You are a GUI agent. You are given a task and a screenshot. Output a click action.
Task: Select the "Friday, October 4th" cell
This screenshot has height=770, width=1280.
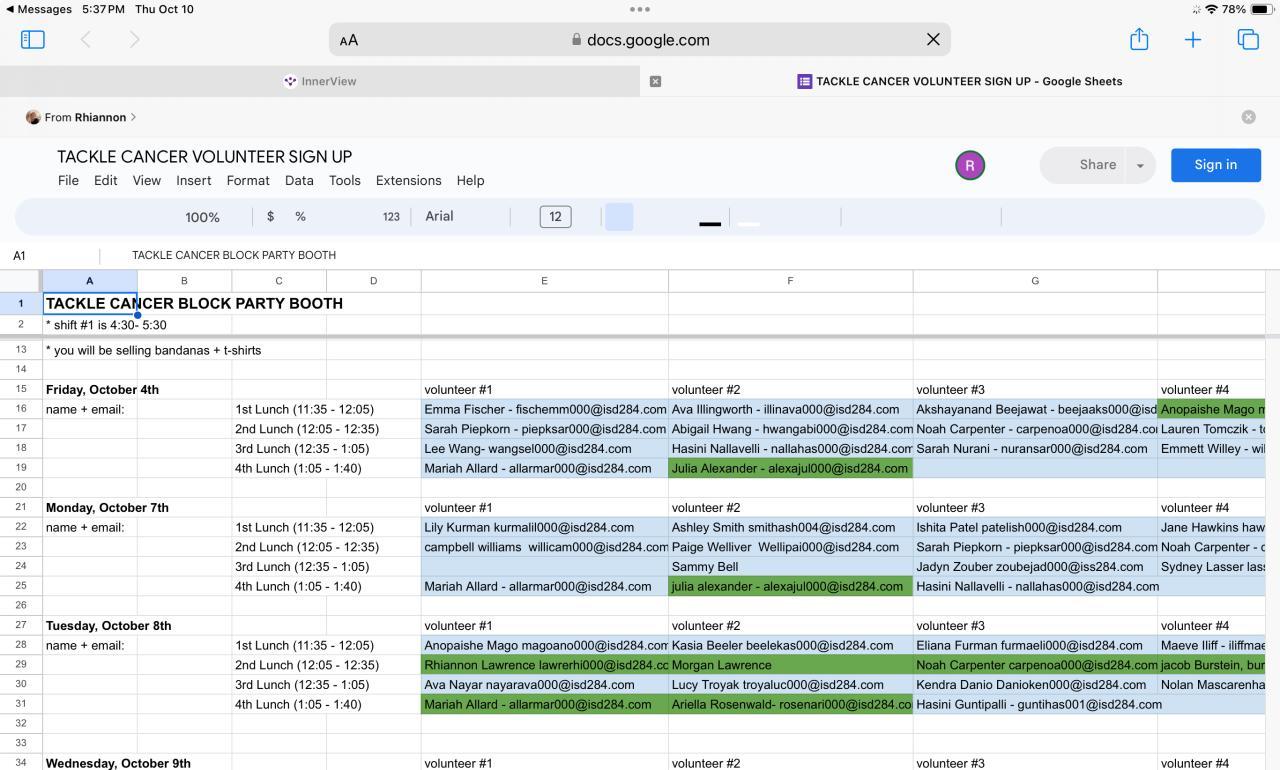[89, 389]
